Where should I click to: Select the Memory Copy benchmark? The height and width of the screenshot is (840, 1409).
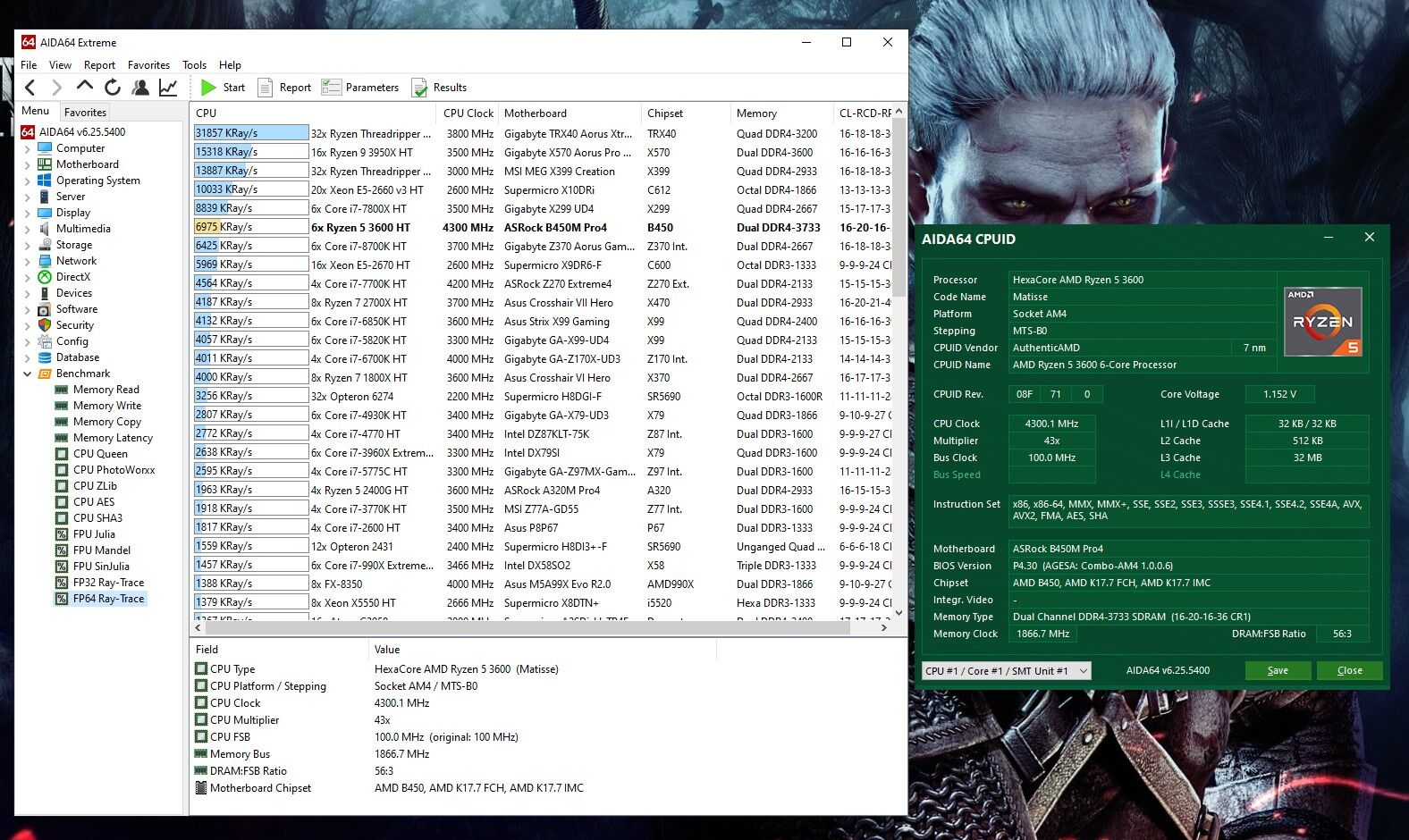click(x=97, y=422)
